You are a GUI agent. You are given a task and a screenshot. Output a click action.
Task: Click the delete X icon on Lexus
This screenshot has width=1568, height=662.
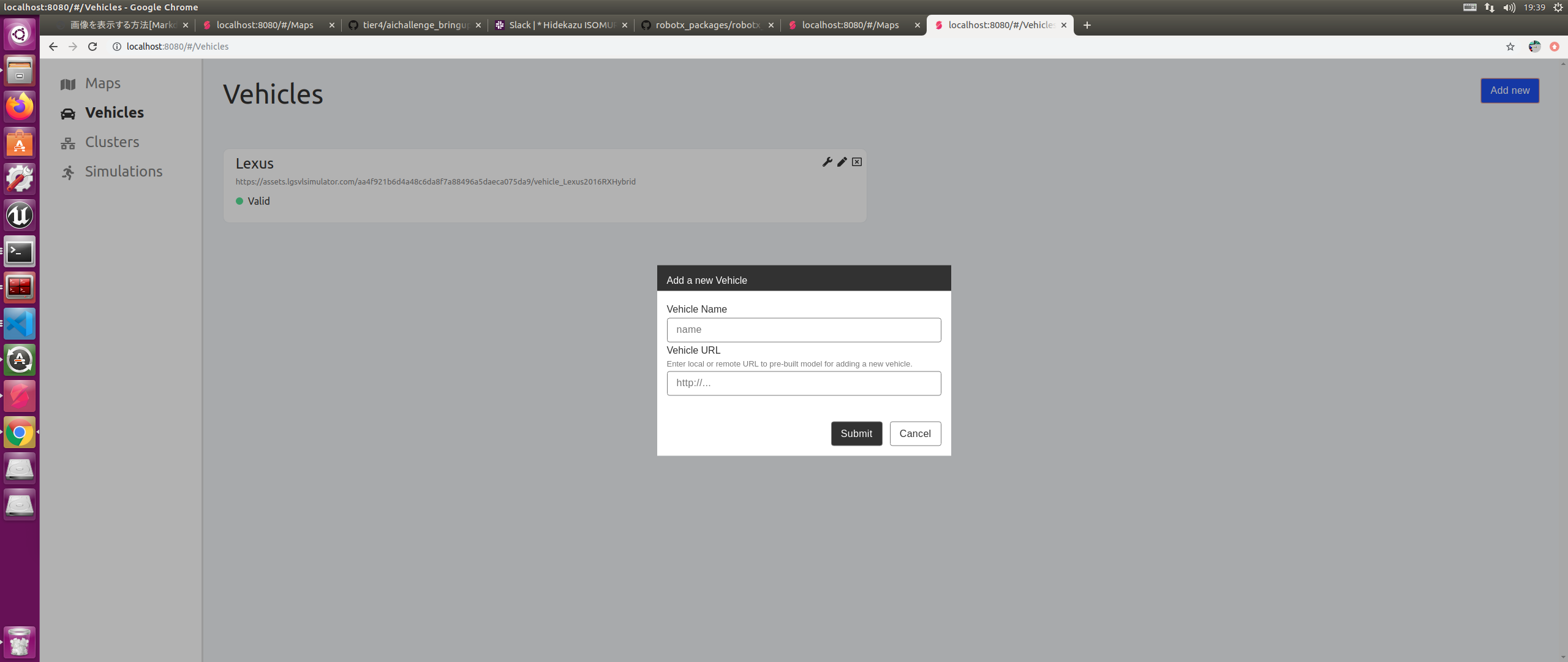coord(856,162)
